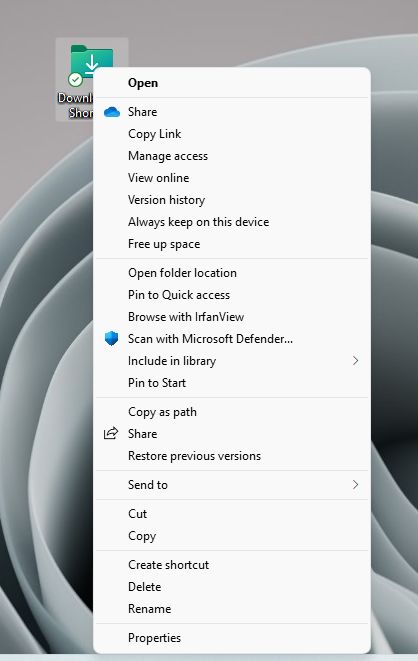
Task: Expand the Include in library submenu arrow
Action: click(355, 361)
